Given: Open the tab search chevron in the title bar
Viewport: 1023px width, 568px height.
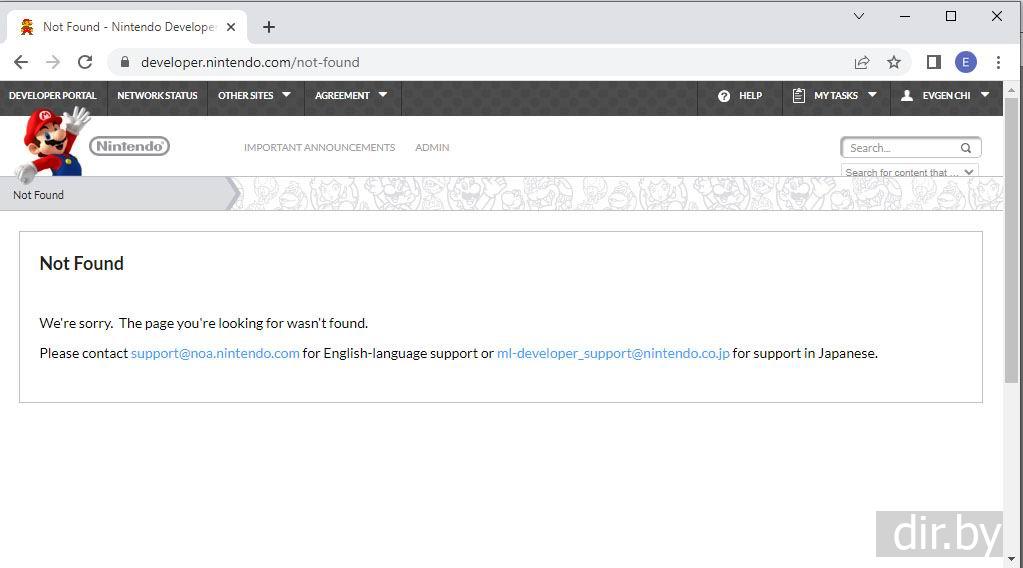Looking at the screenshot, I should [x=859, y=16].
